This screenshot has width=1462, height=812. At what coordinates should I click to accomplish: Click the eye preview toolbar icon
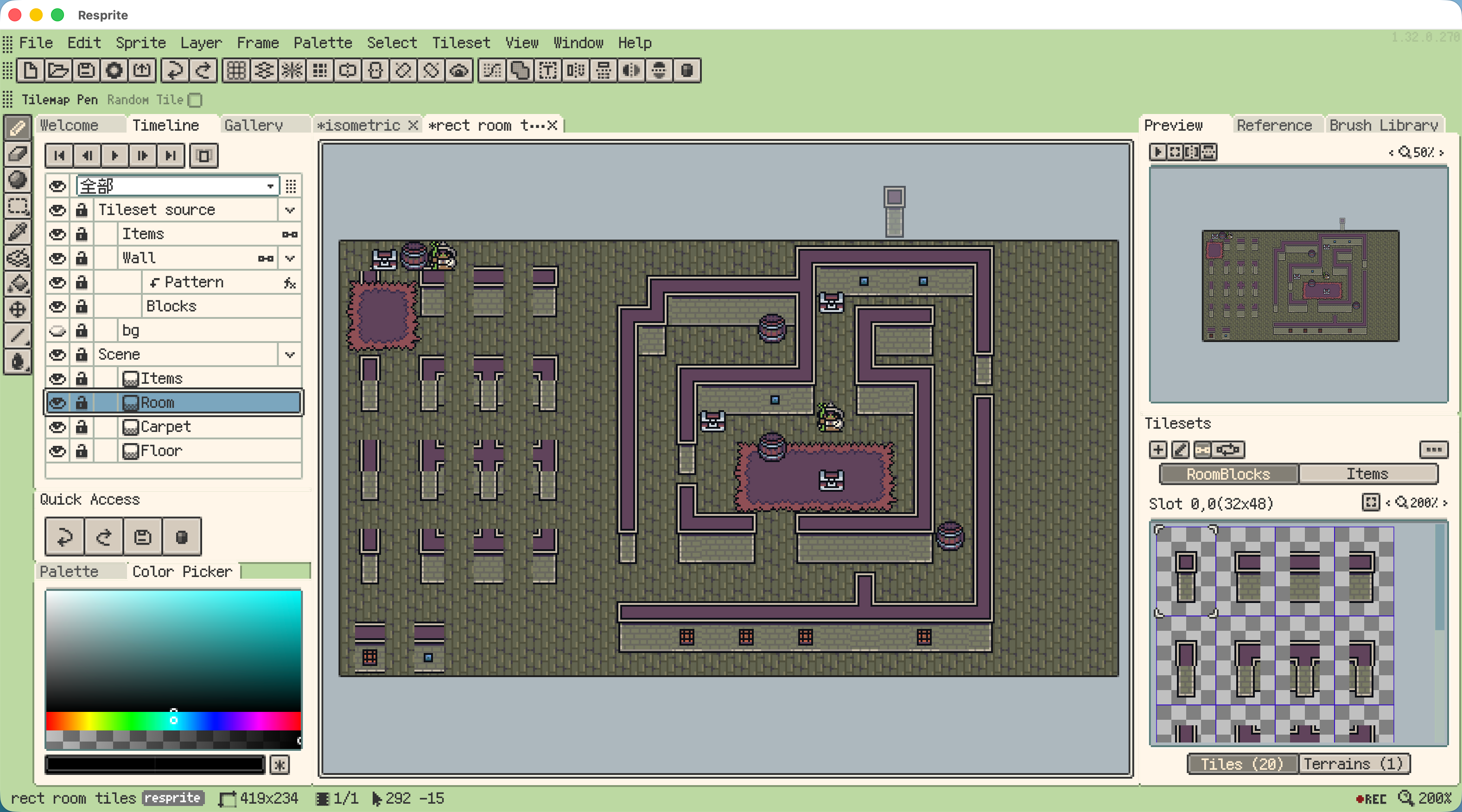tap(458, 71)
